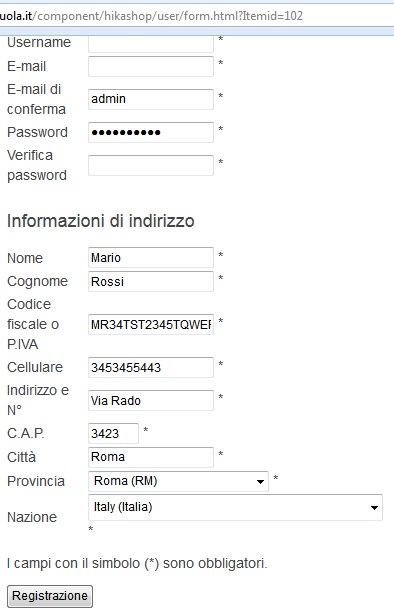Screen dimensions: 394x616
Task: Click the empty E-mail field
Action: click(151, 66)
